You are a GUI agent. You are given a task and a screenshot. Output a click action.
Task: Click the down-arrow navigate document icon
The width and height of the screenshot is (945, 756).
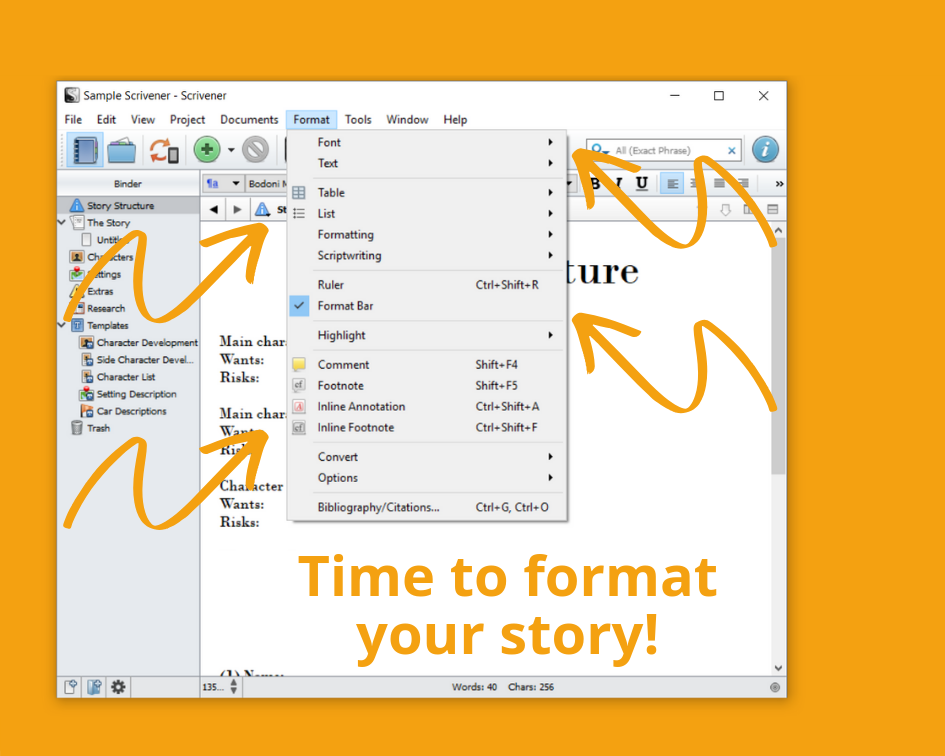pos(726,210)
